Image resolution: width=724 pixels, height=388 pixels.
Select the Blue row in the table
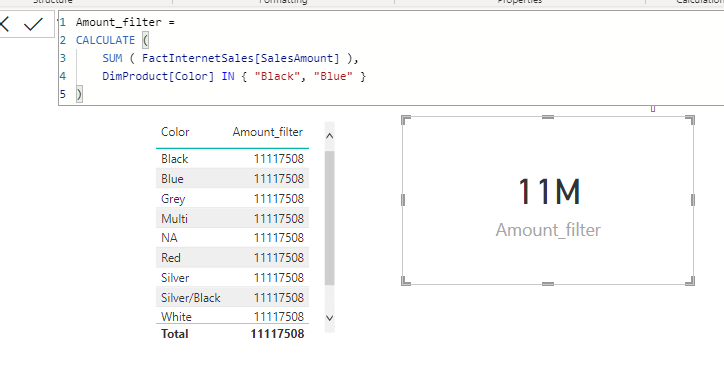click(x=232, y=179)
